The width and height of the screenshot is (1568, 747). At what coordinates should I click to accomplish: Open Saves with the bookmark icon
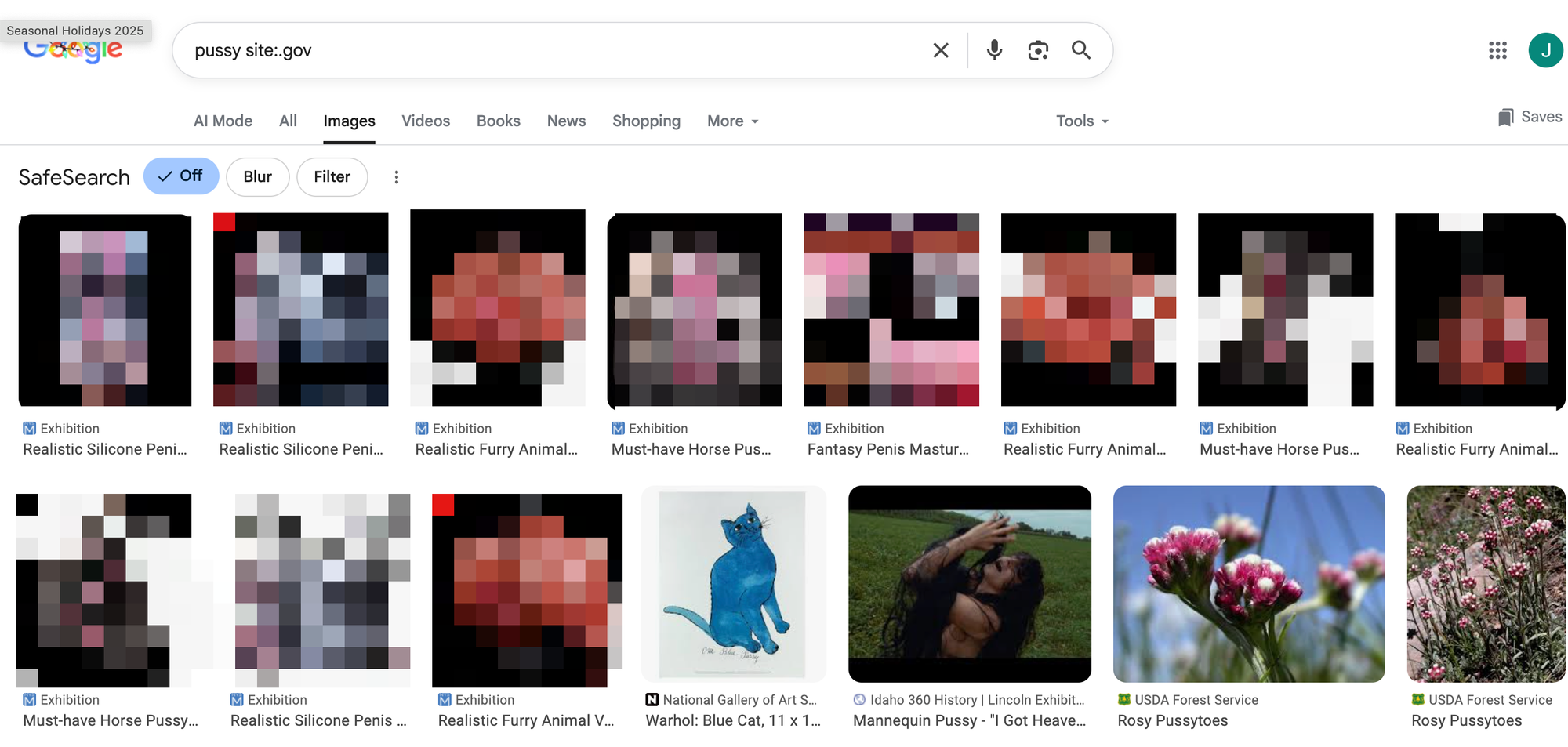[1506, 116]
